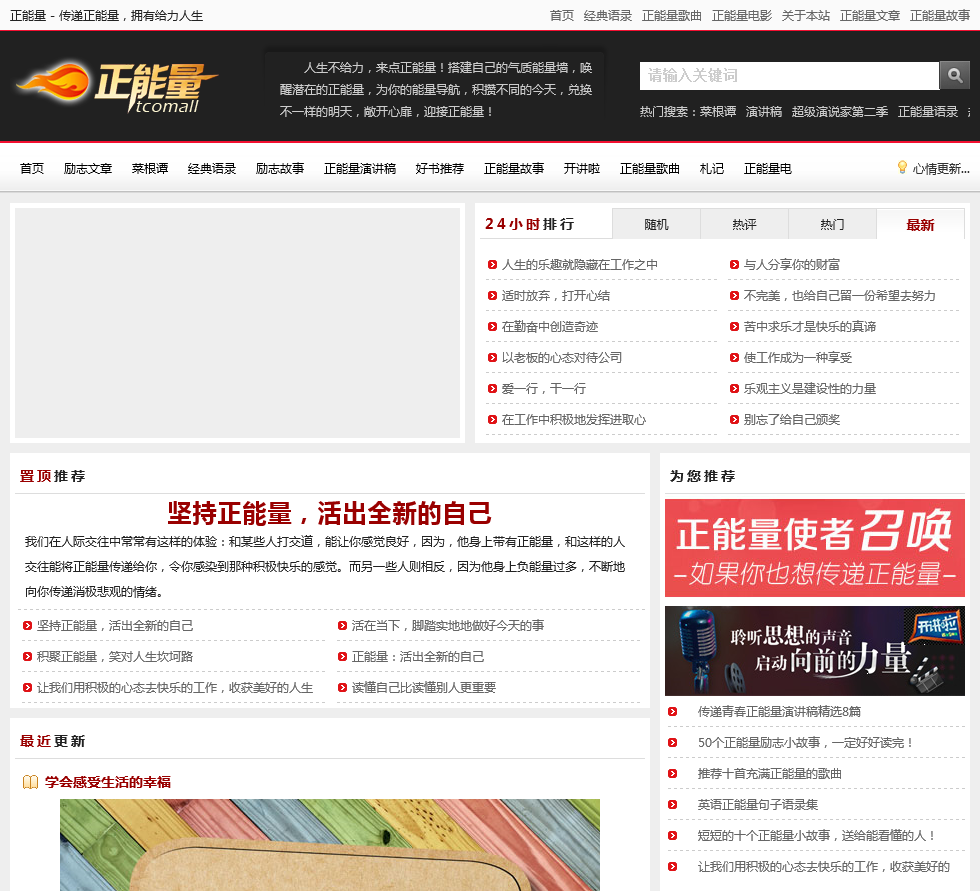Click red arrow bullet before 积聚正能量，笑对人生坎坷路
Screen dimensions: 980x891
click(x=28, y=657)
